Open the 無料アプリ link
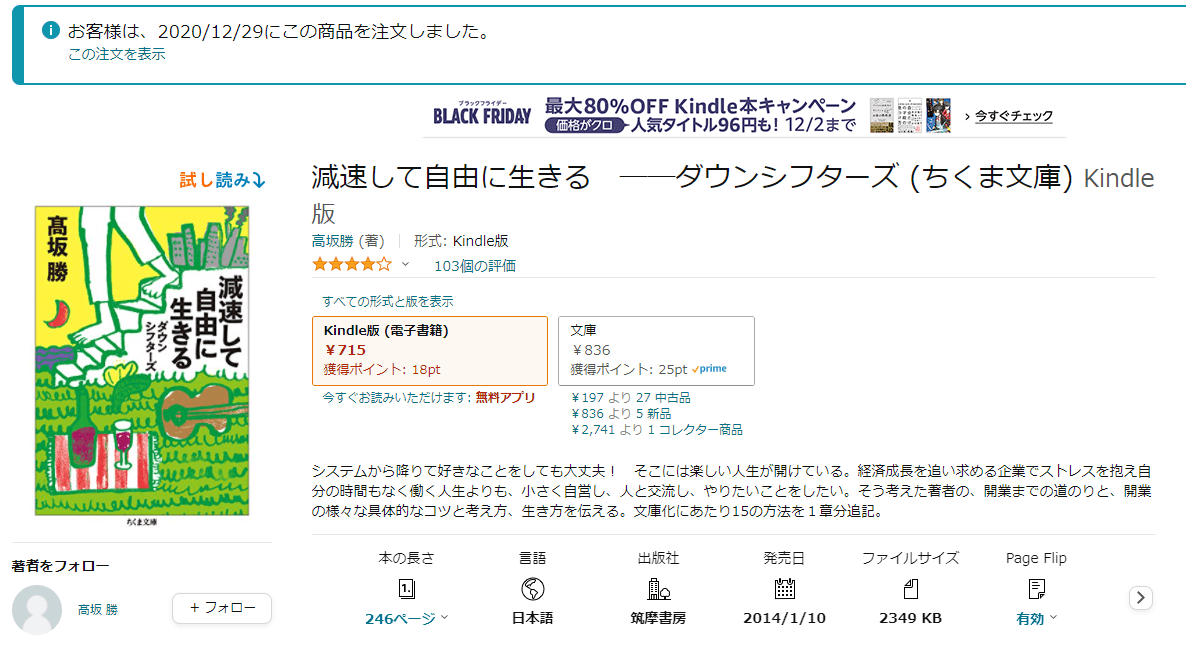1186x649 pixels. 505,398
